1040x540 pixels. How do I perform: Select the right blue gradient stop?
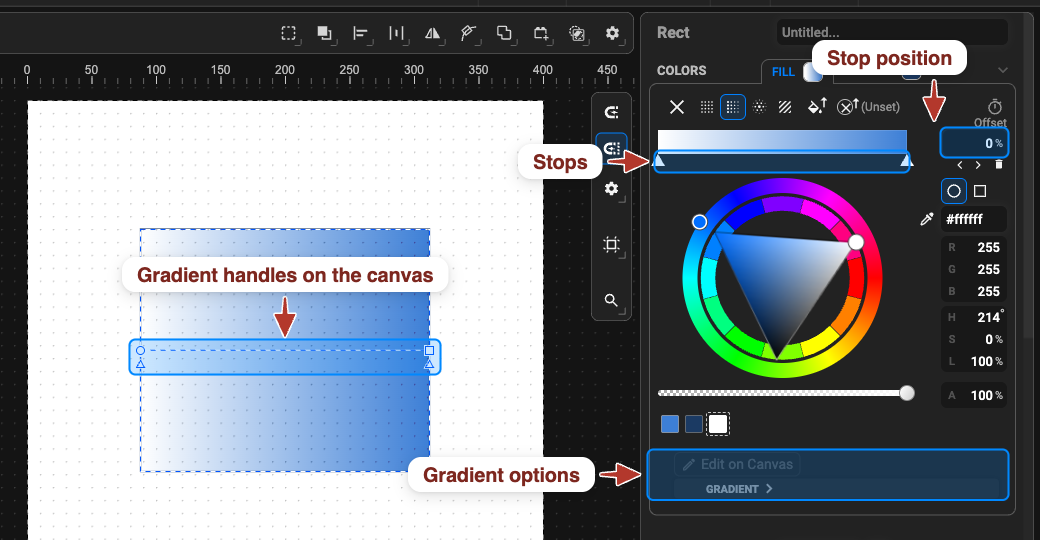[906, 161]
